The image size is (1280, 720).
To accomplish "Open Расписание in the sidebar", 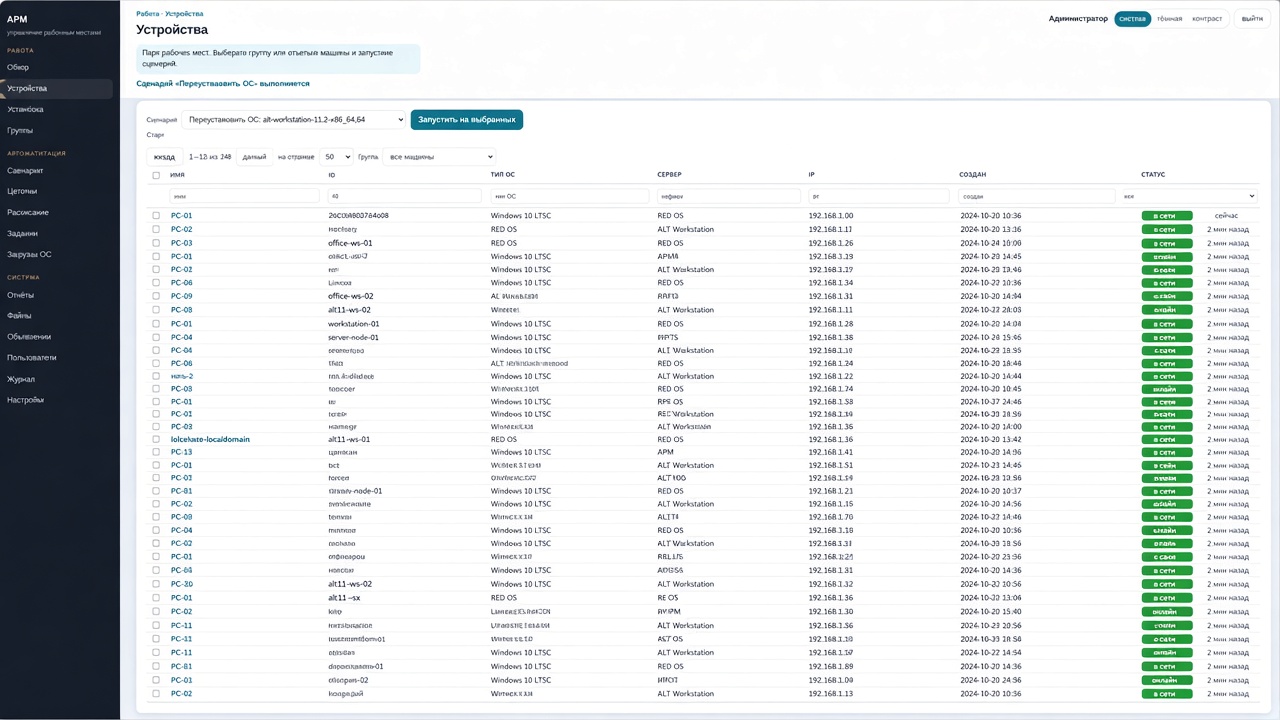I will 28,213.
